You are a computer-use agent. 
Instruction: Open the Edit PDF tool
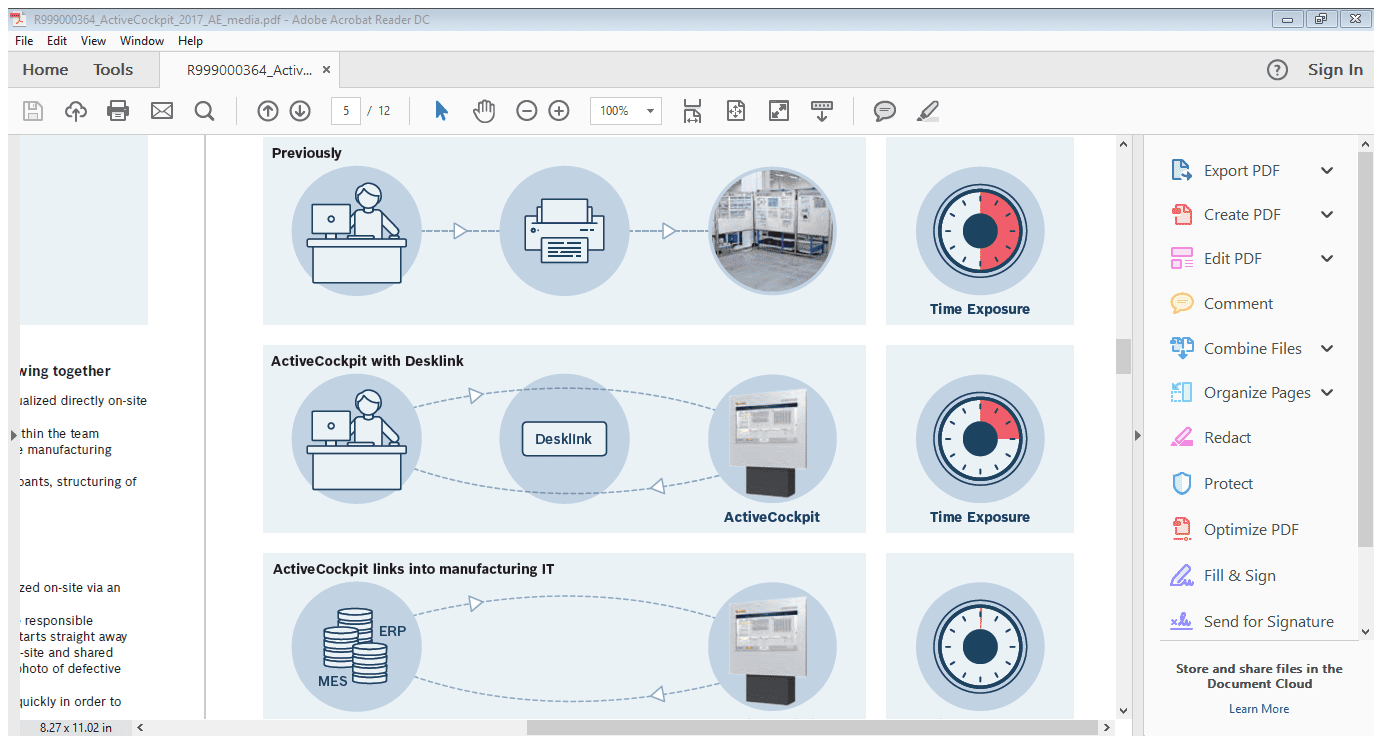tap(1232, 258)
